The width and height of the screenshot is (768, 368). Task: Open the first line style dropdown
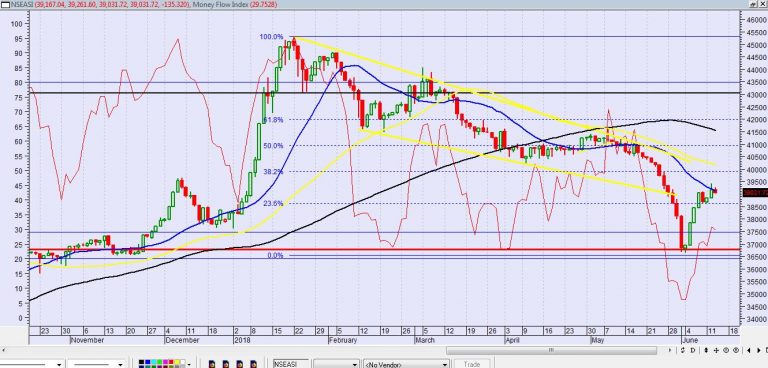click(59, 365)
